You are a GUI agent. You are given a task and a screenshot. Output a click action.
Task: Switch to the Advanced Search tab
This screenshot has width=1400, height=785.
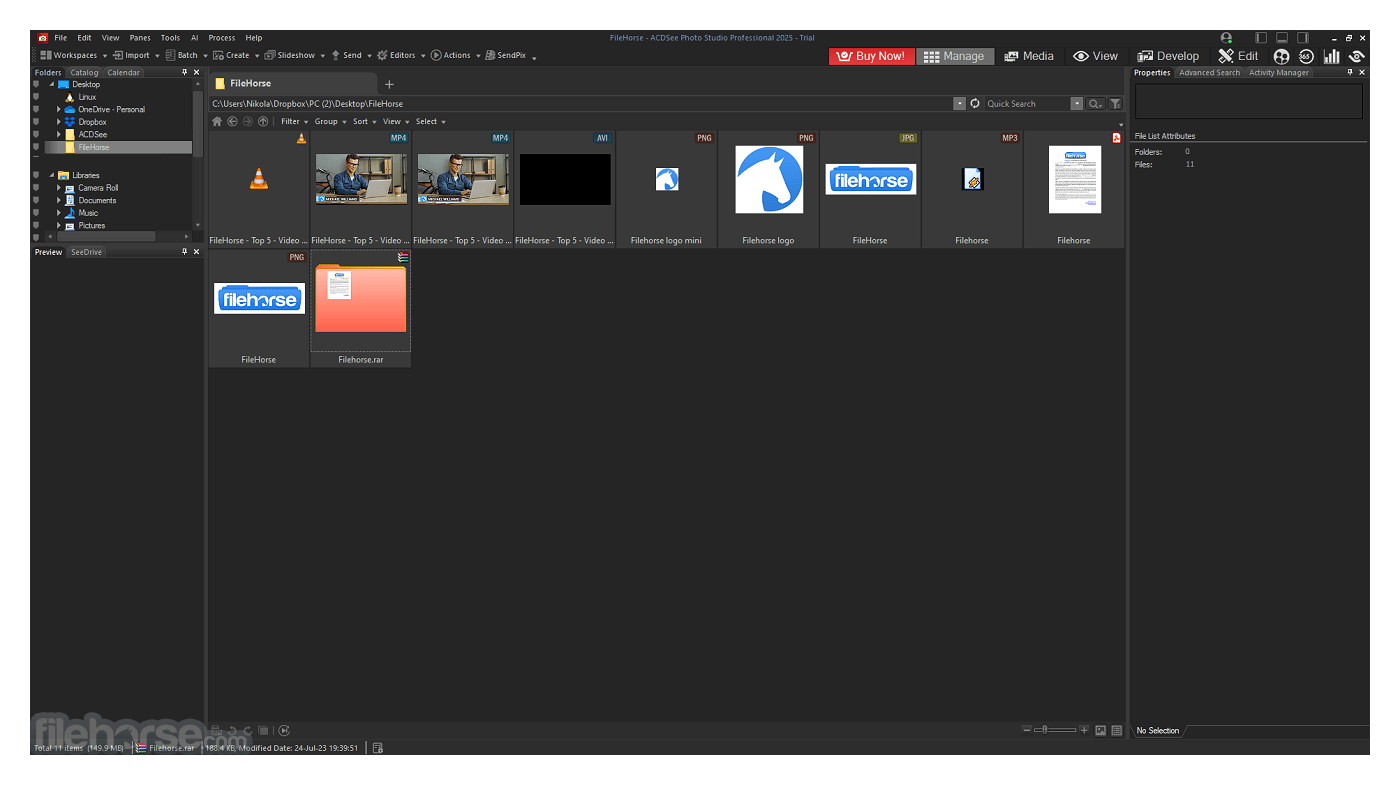(1209, 72)
